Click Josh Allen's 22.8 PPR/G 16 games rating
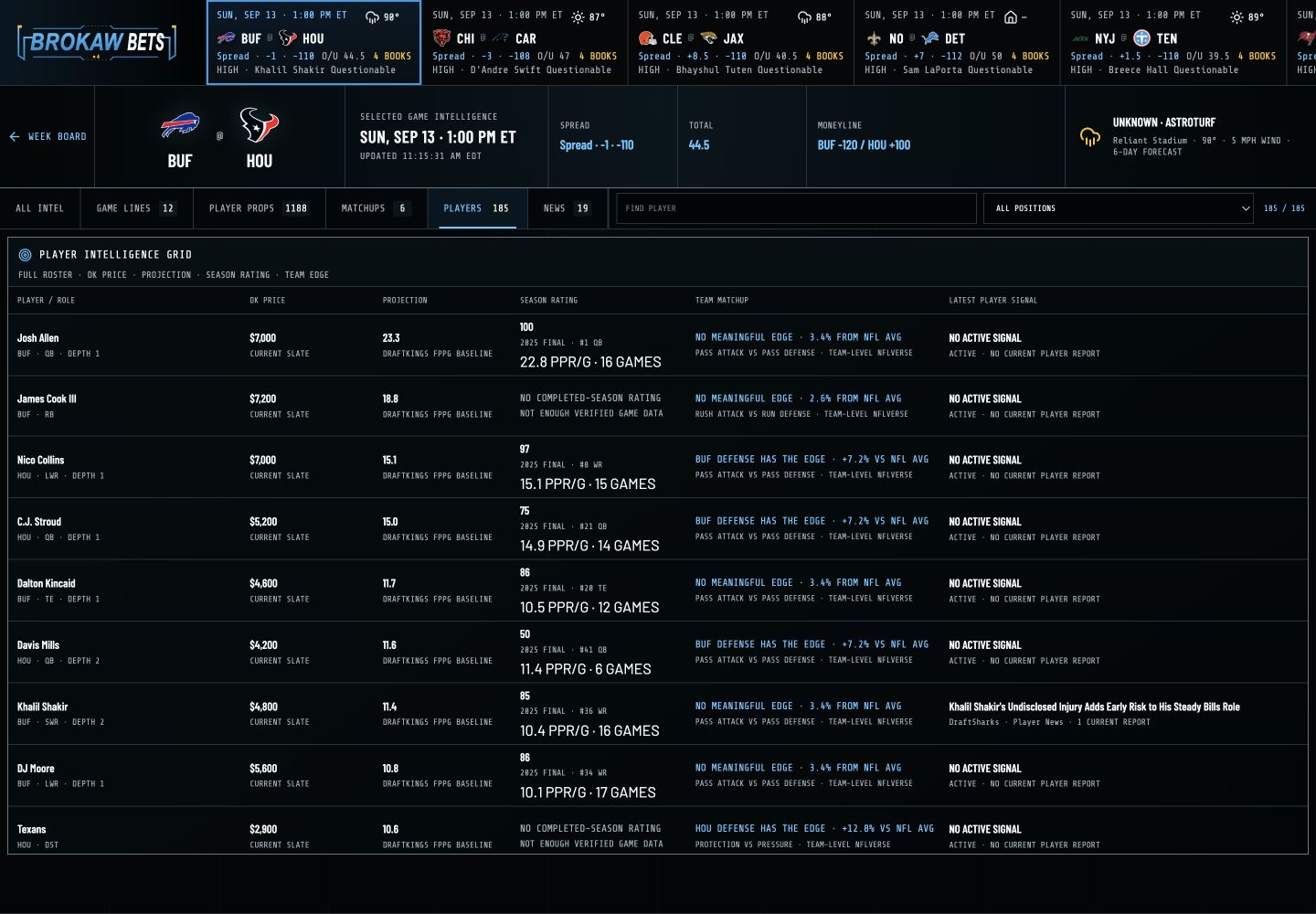The height and width of the screenshot is (914, 1316). tap(590, 362)
